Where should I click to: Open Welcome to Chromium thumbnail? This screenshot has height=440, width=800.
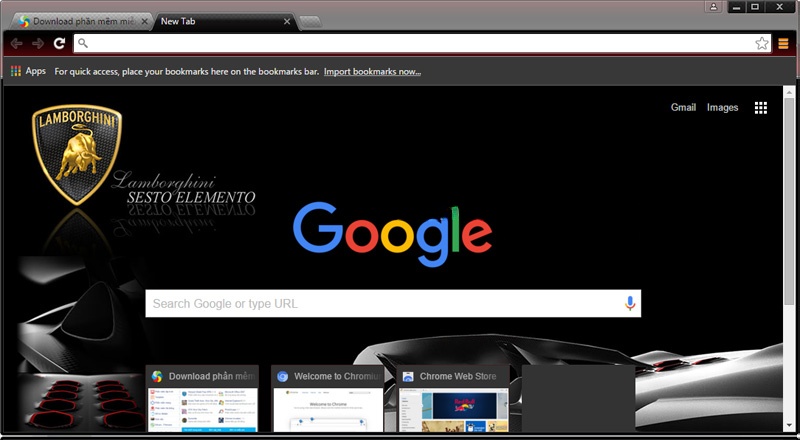328,398
